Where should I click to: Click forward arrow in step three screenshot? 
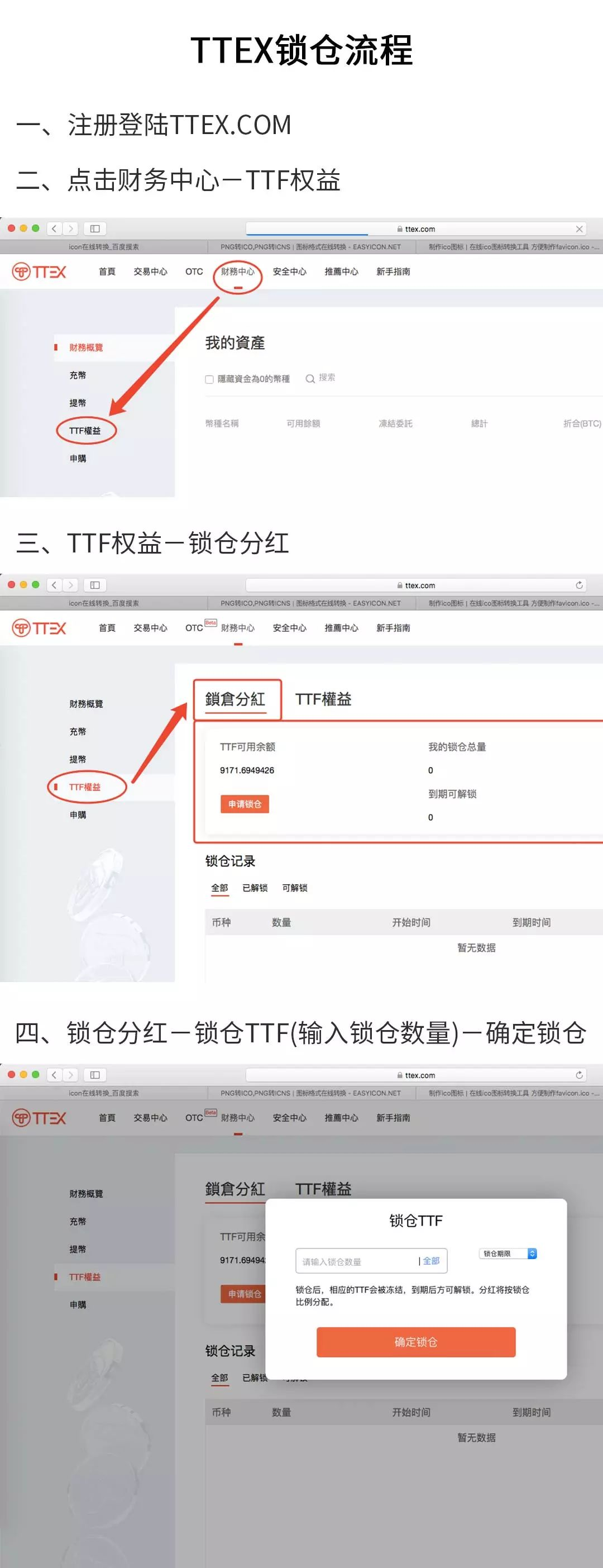70,585
